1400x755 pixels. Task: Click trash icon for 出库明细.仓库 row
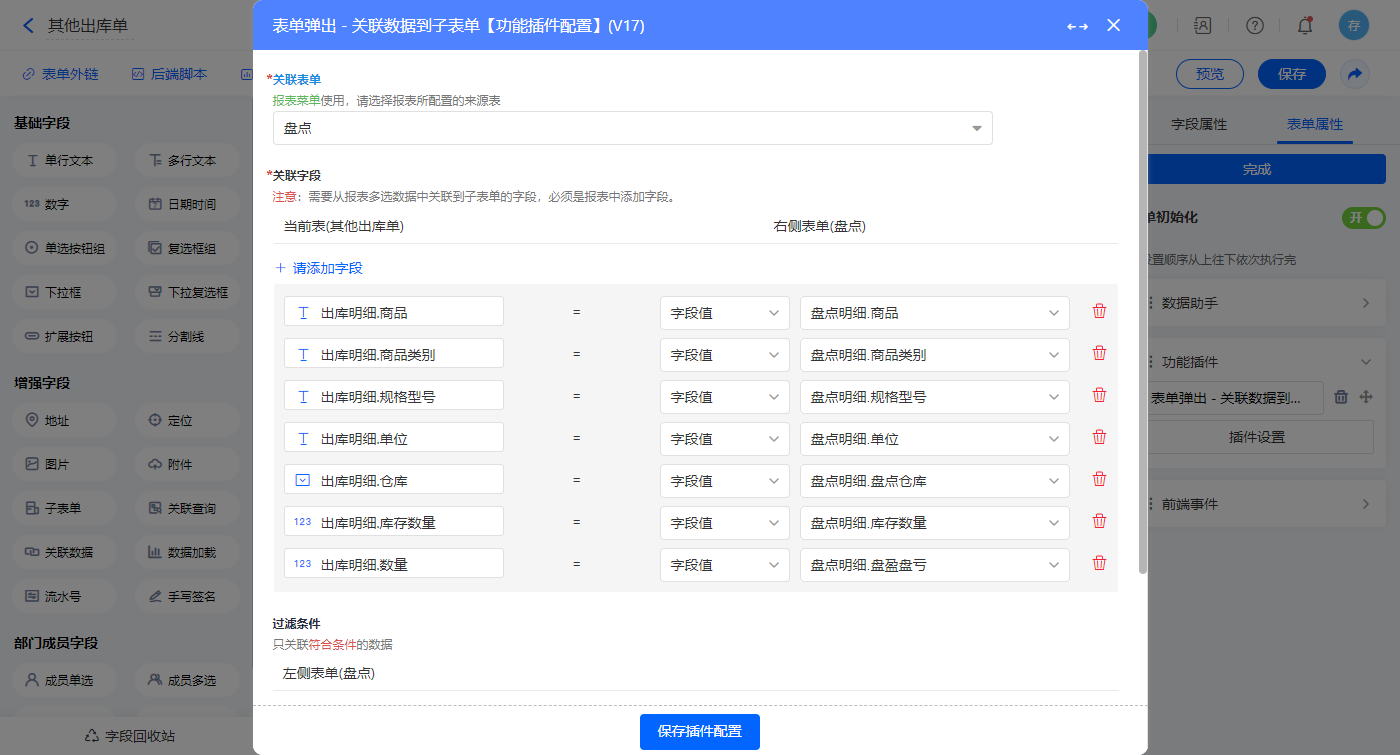1099,479
